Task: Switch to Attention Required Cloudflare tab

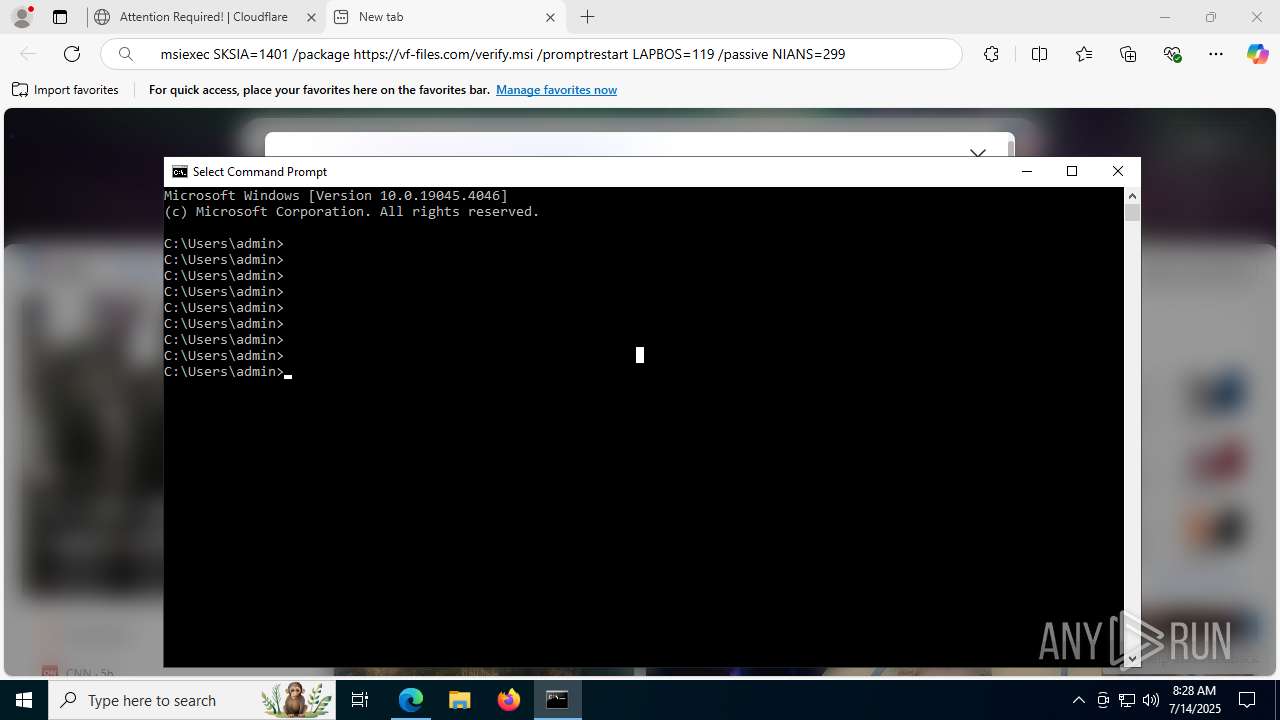Action: click(204, 17)
